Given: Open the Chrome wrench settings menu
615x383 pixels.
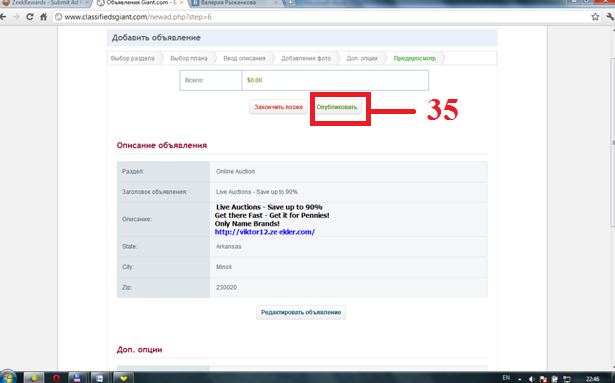Looking at the screenshot, I should (x=610, y=17).
